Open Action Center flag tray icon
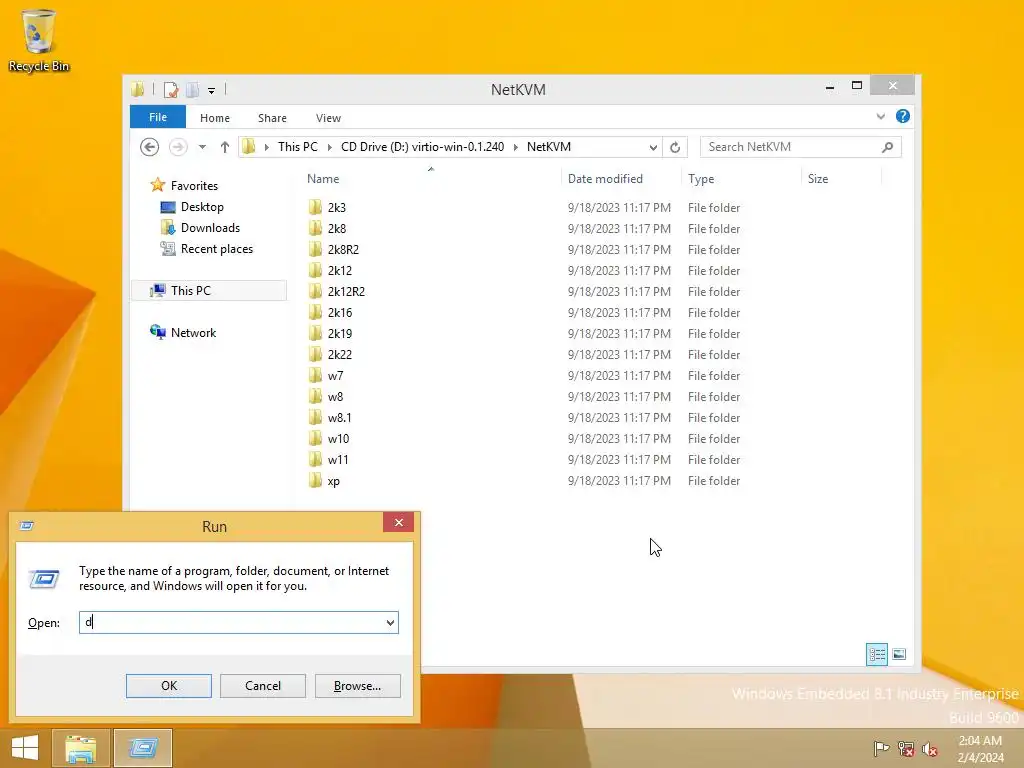The height and width of the screenshot is (768, 1024). click(x=881, y=748)
